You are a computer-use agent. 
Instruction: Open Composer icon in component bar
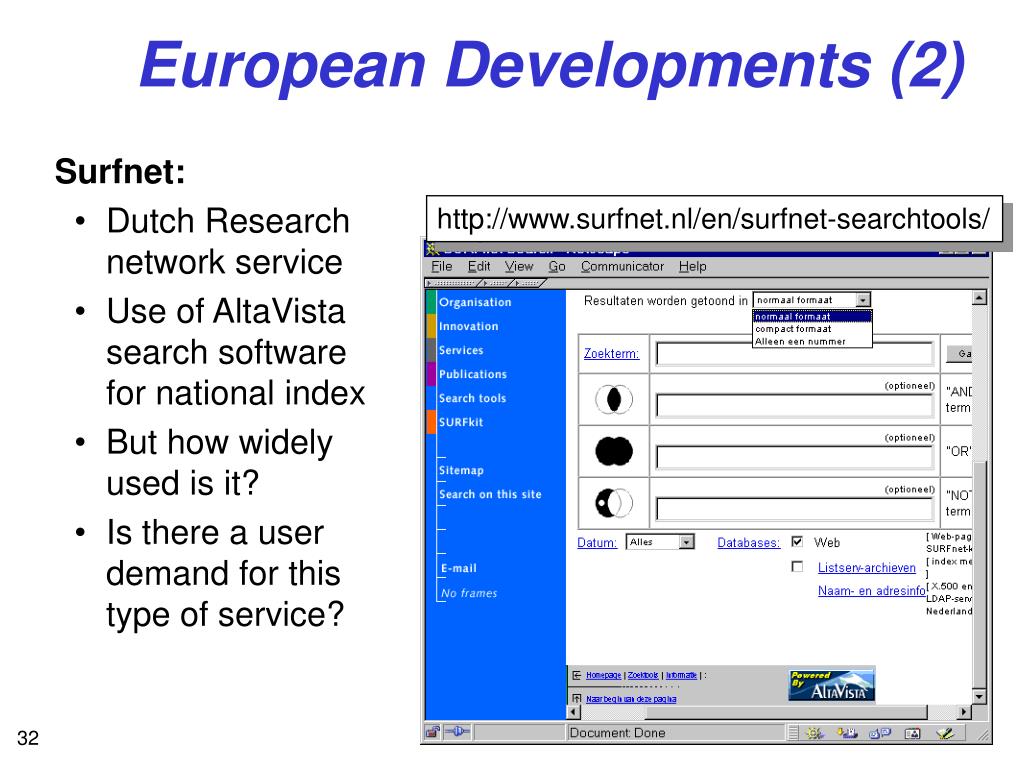945,733
